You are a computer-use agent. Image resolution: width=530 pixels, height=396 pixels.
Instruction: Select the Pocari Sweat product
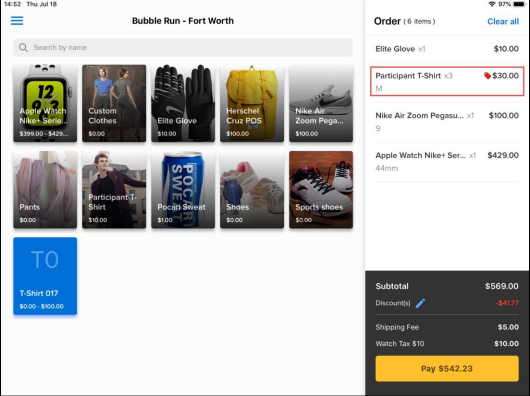183,190
